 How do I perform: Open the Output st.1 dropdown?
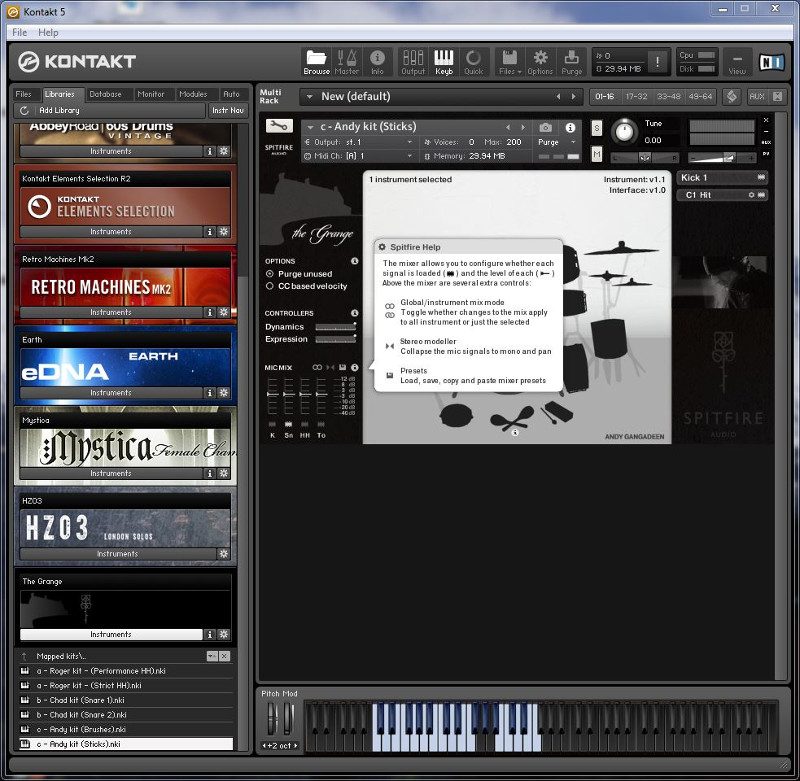pos(410,142)
